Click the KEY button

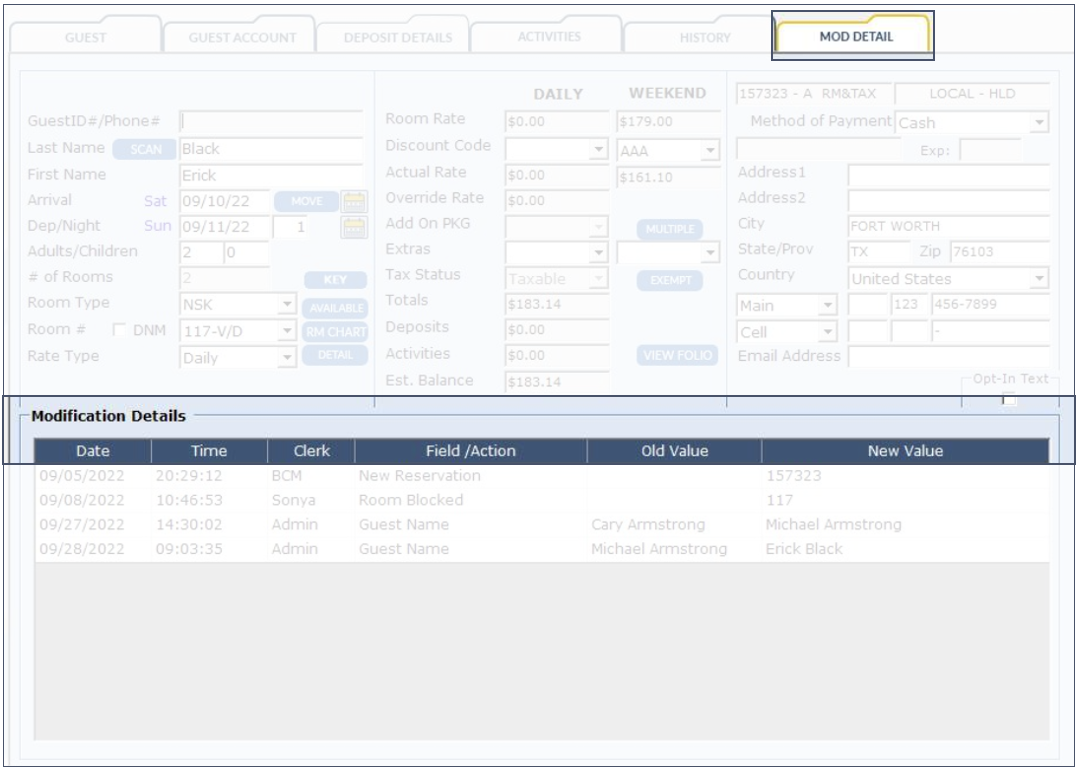pyautogui.click(x=335, y=281)
